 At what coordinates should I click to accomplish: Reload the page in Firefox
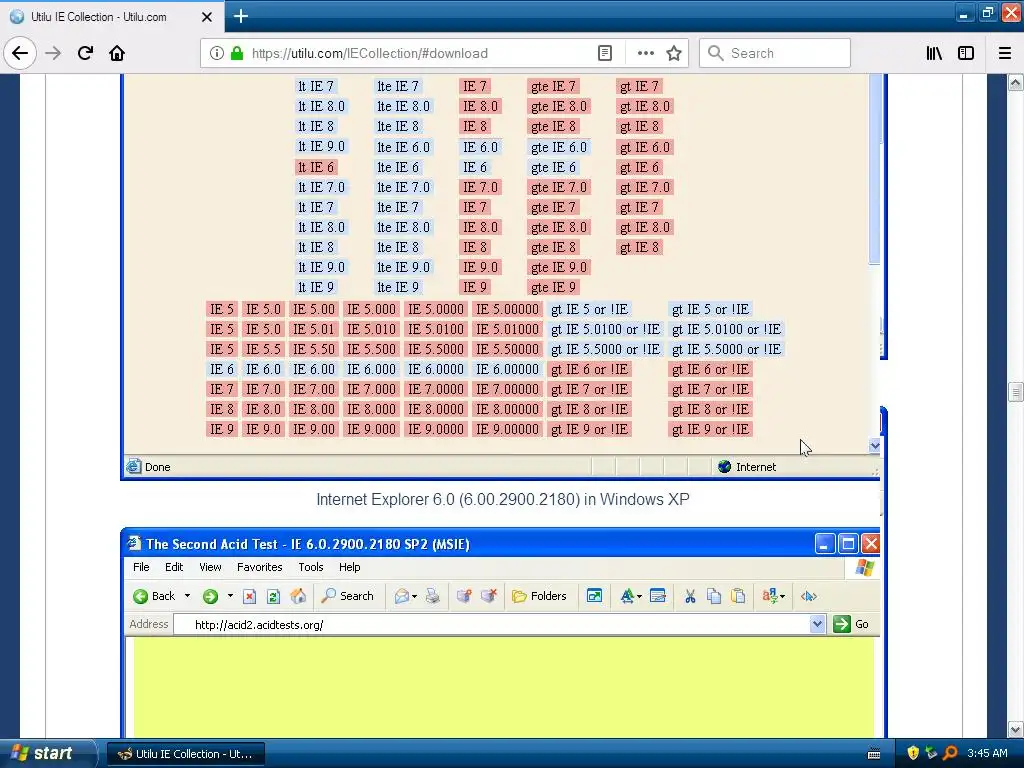85,53
